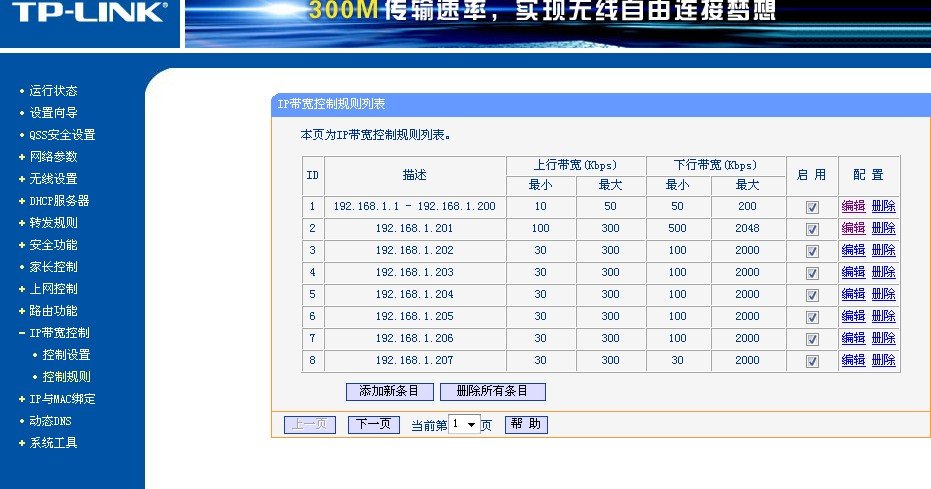Uncheck 启用 for rule 192.168.1.204
Image resolution: width=931 pixels, height=489 pixels.
coord(812,295)
